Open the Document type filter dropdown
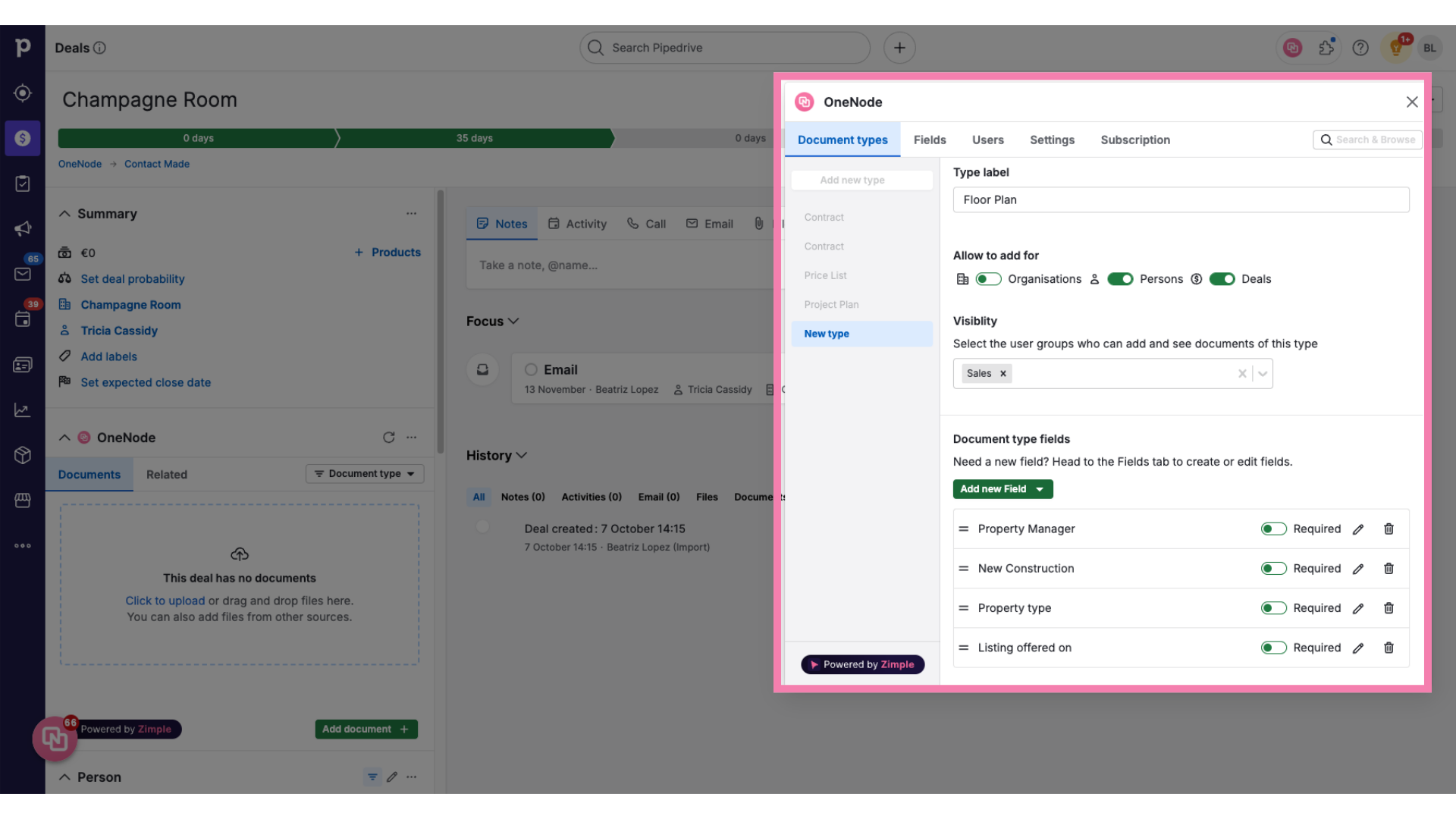This screenshot has height=819, width=1456. tap(365, 474)
